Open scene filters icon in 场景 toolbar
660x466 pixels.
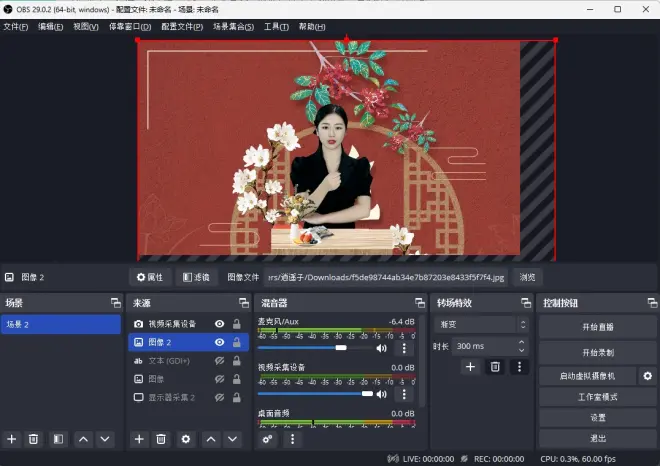(x=58, y=439)
